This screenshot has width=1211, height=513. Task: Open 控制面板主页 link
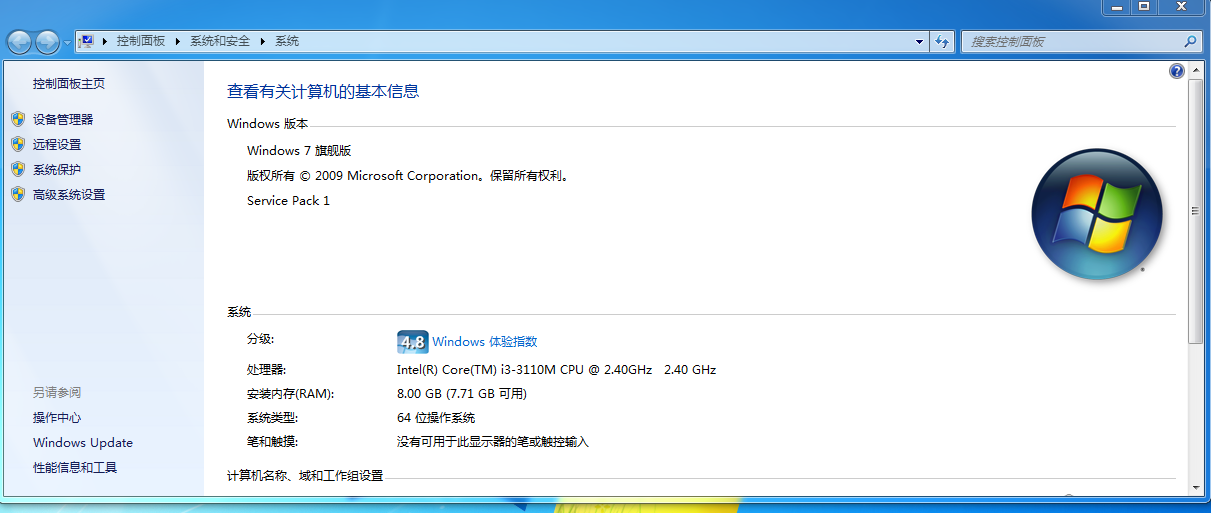(69, 84)
